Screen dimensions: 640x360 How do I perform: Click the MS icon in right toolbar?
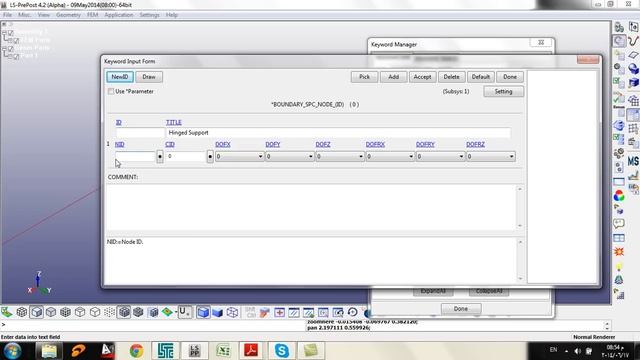tap(633, 161)
